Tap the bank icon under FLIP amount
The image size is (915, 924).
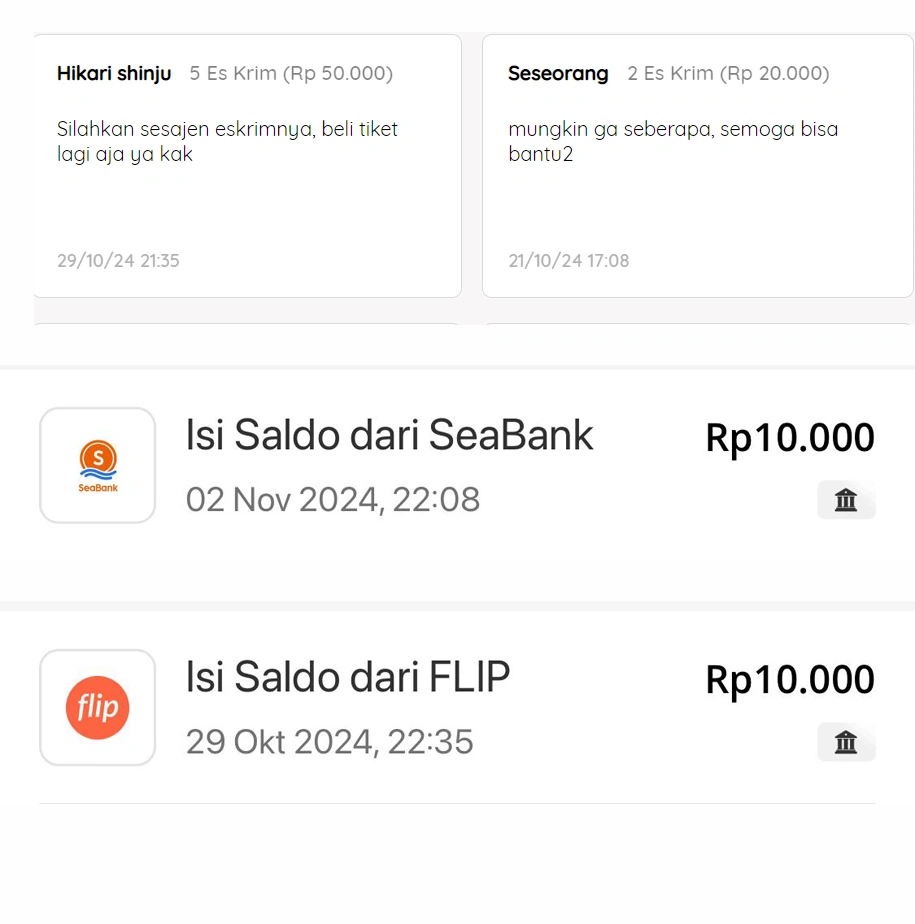[846, 742]
